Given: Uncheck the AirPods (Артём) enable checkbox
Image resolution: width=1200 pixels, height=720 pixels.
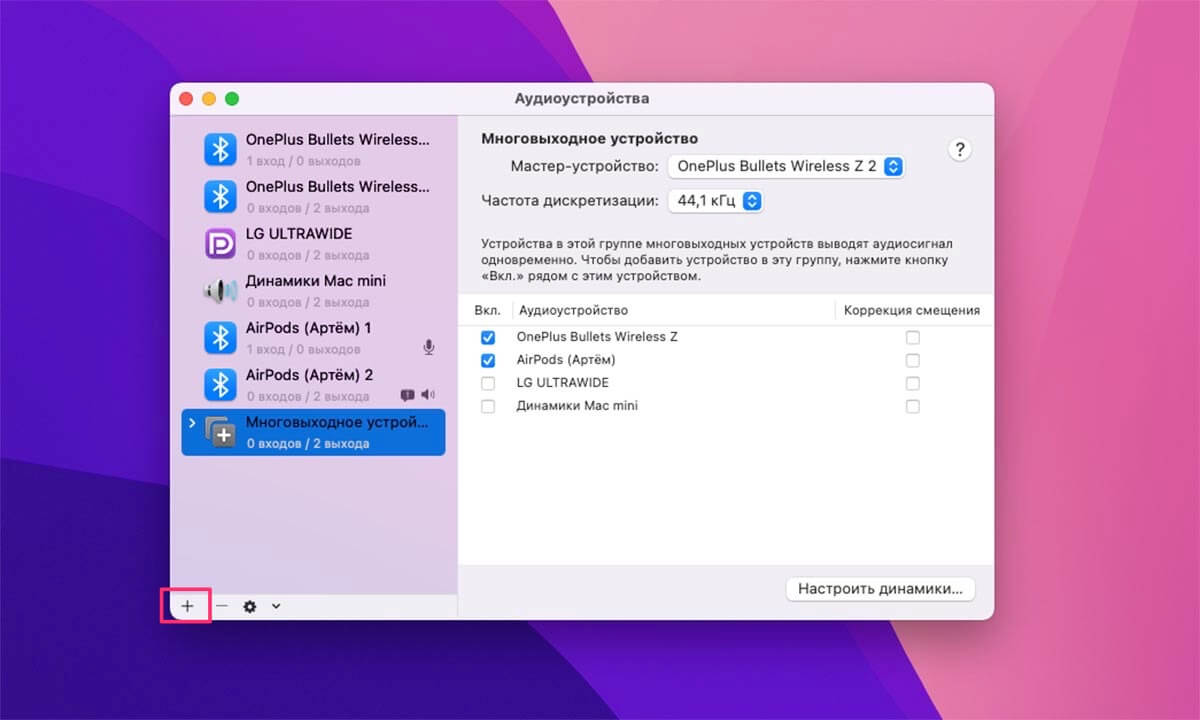Looking at the screenshot, I should (488, 360).
